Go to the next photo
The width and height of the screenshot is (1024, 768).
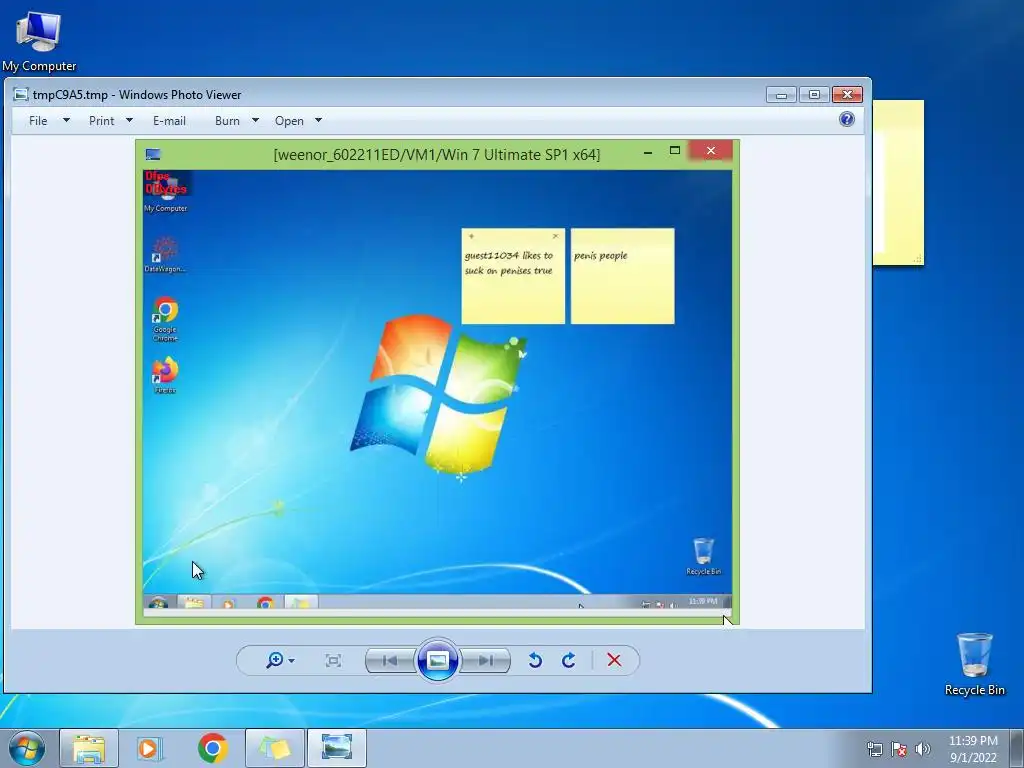tap(485, 660)
